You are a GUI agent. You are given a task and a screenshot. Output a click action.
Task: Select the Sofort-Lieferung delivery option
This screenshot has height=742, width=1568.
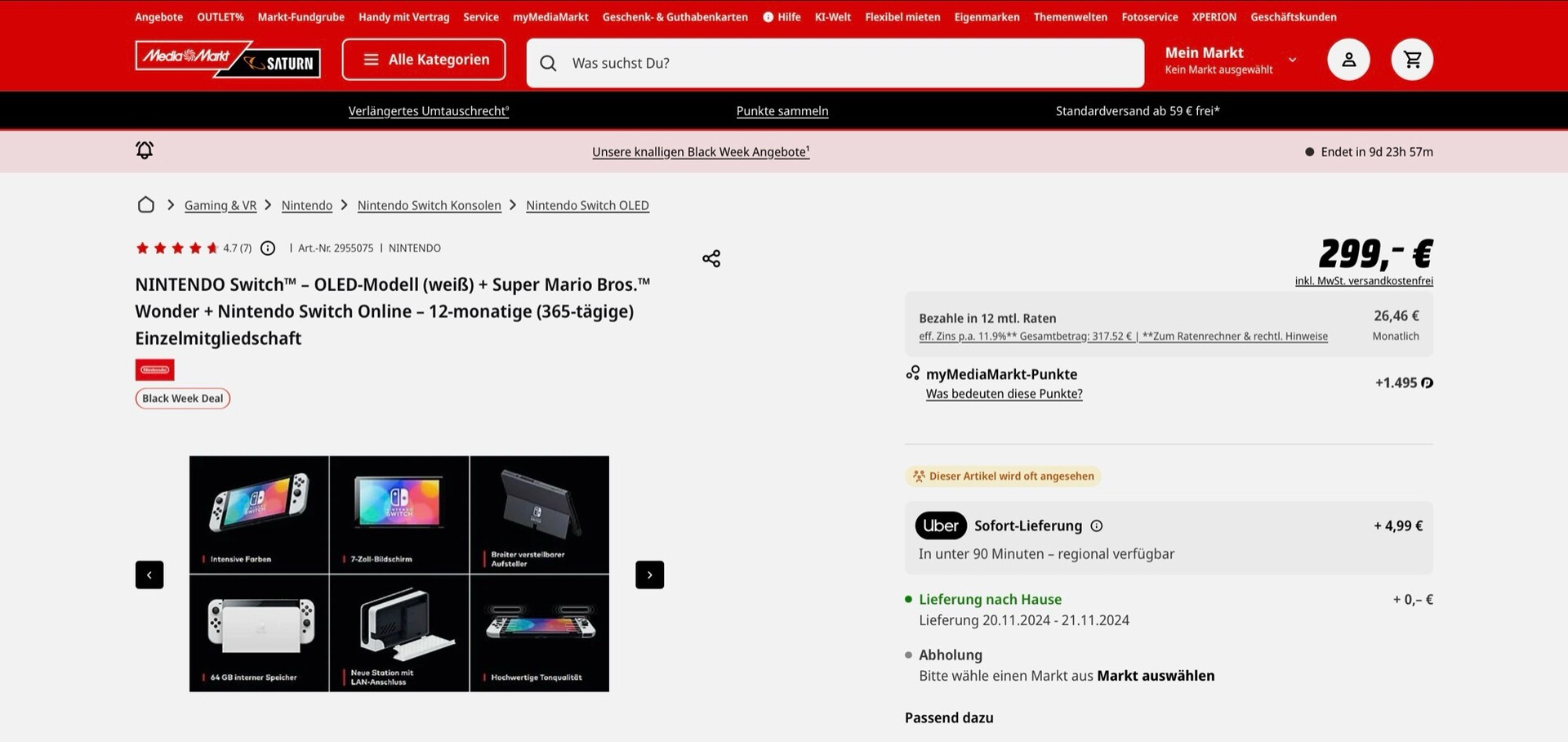point(1169,538)
